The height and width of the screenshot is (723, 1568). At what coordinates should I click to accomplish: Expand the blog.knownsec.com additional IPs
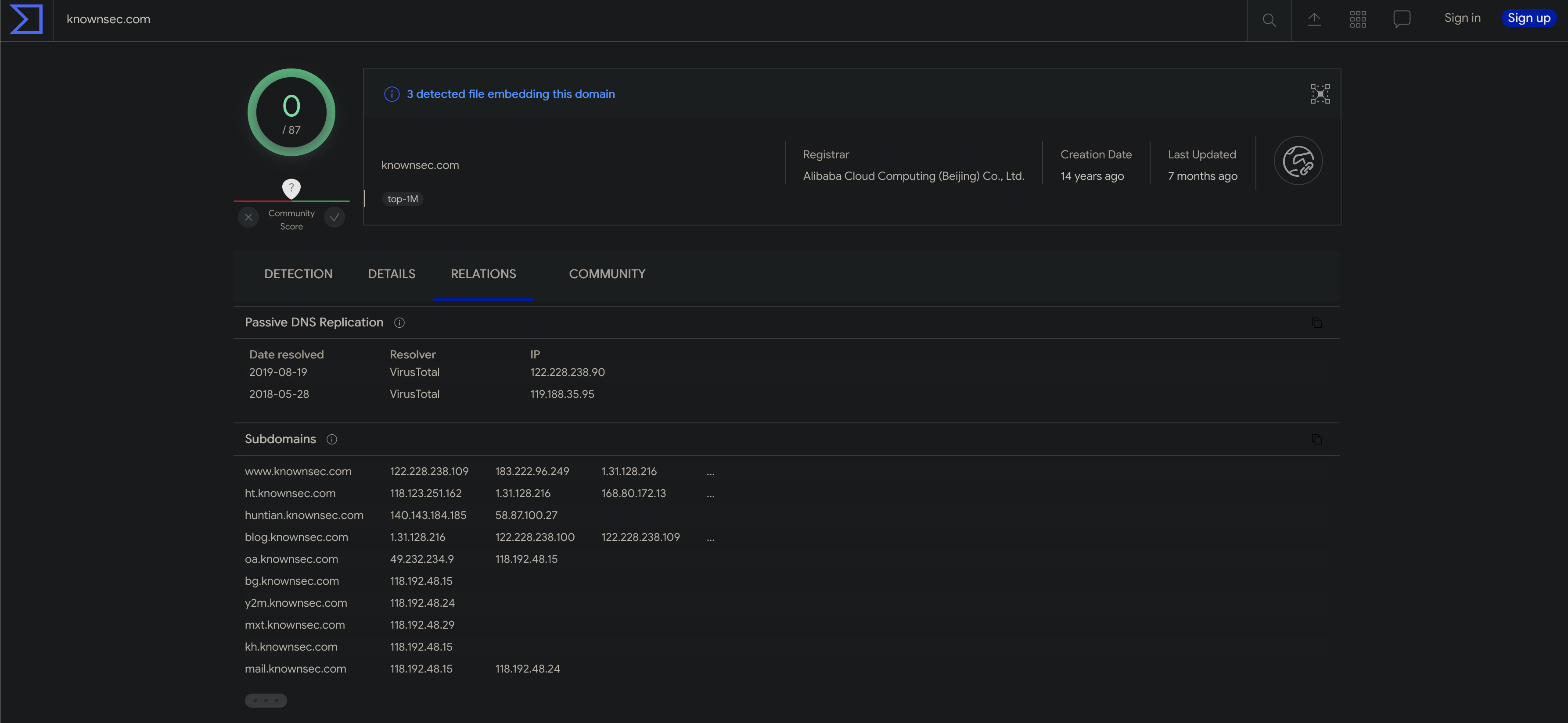pyautogui.click(x=711, y=537)
